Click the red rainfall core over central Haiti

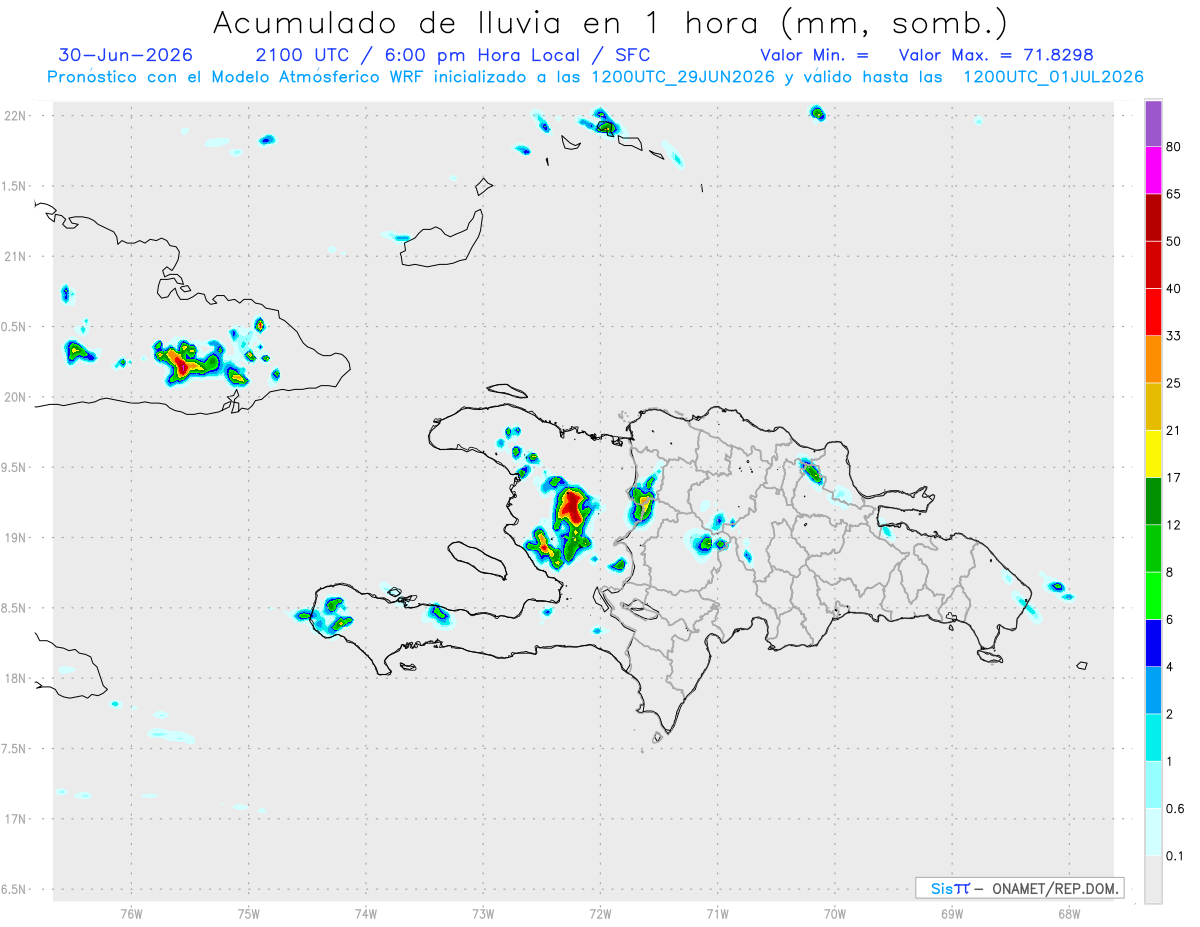pos(572,505)
